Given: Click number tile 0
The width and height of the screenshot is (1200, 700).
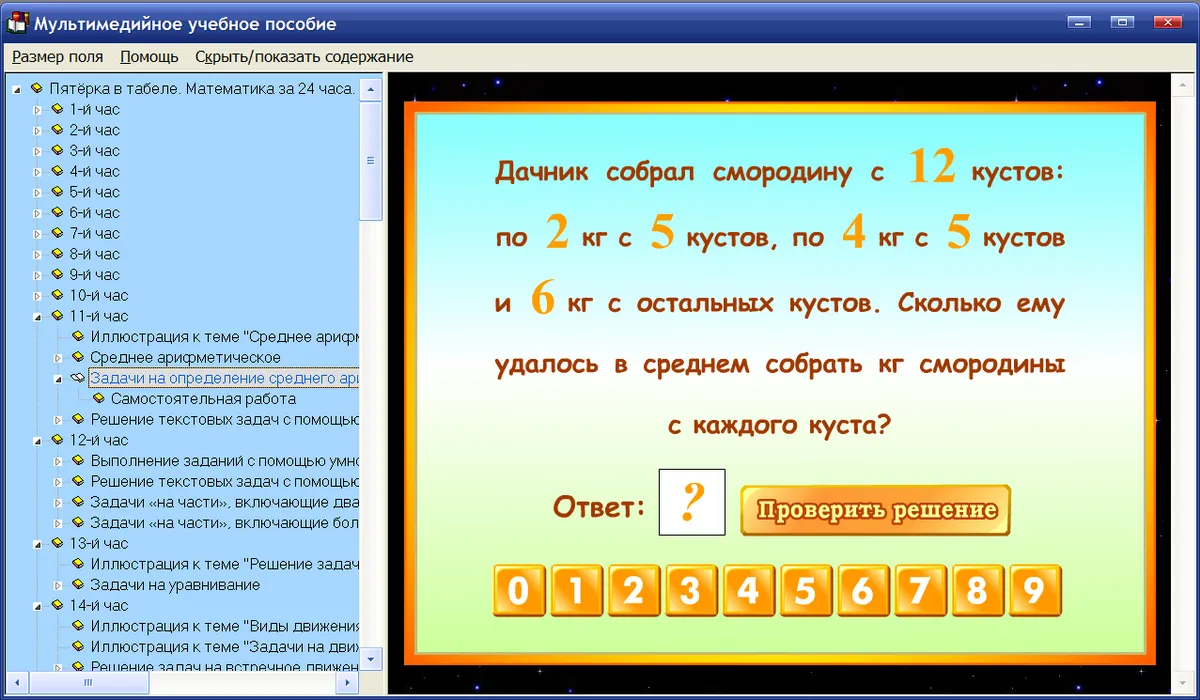Looking at the screenshot, I should 518,591.
